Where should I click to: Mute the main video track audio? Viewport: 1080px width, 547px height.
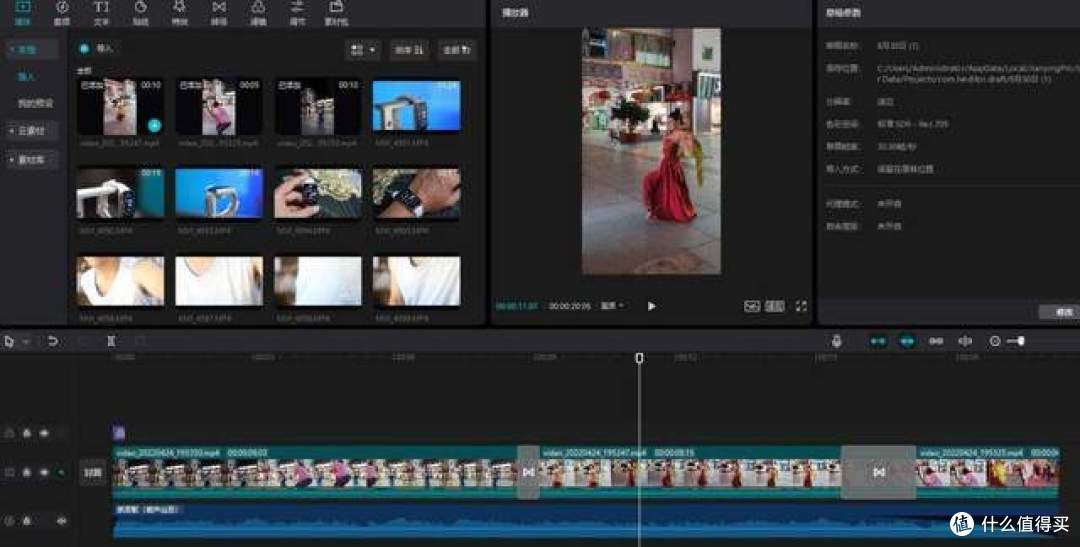pos(61,473)
